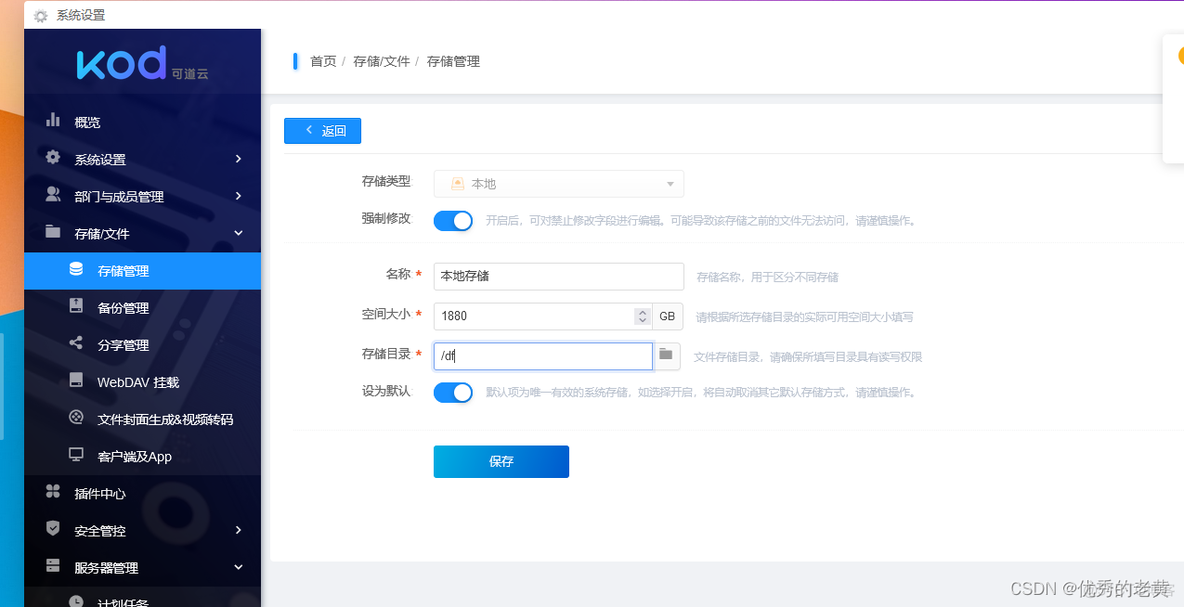
Task: Open 客户端及App menu item
Action: (134, 456)
